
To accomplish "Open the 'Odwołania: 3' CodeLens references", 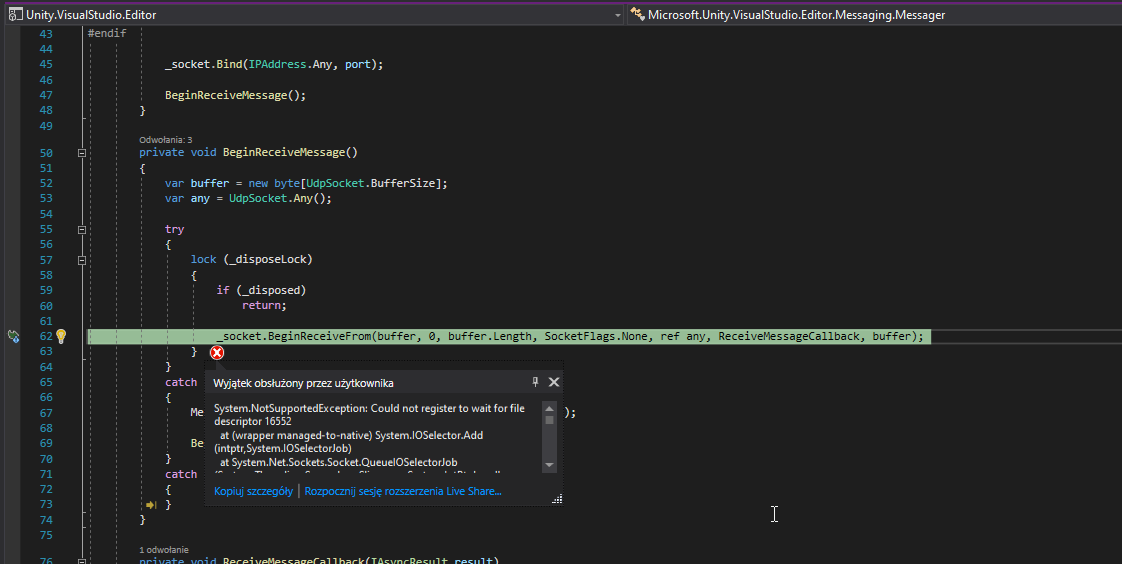I will coord(165,140).
